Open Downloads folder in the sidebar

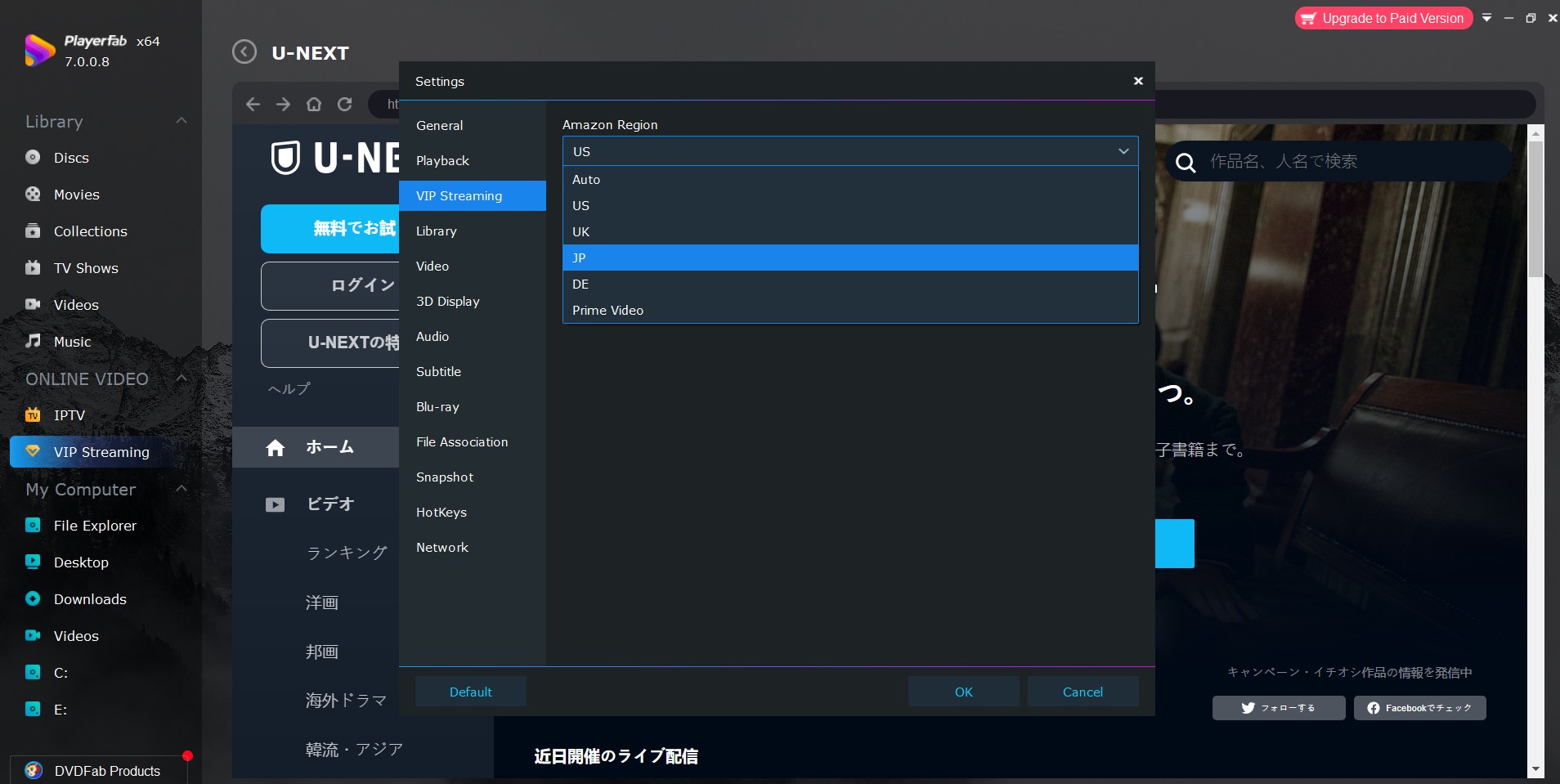tap(90, 599)
